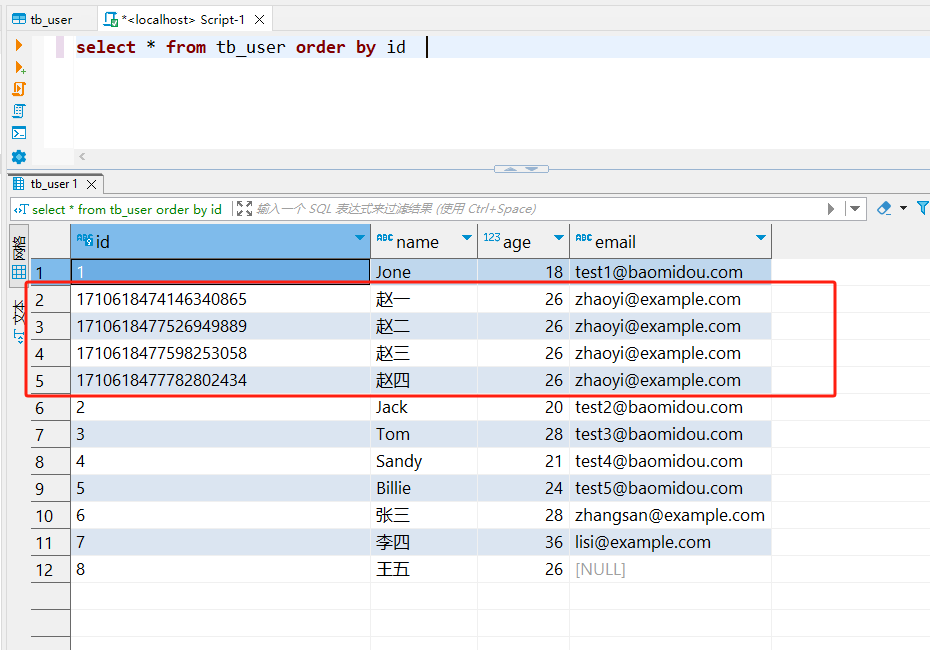The image size is (930, 650).
Task: Select lisi@example.com email cell
Action: [x=670, y=542]
